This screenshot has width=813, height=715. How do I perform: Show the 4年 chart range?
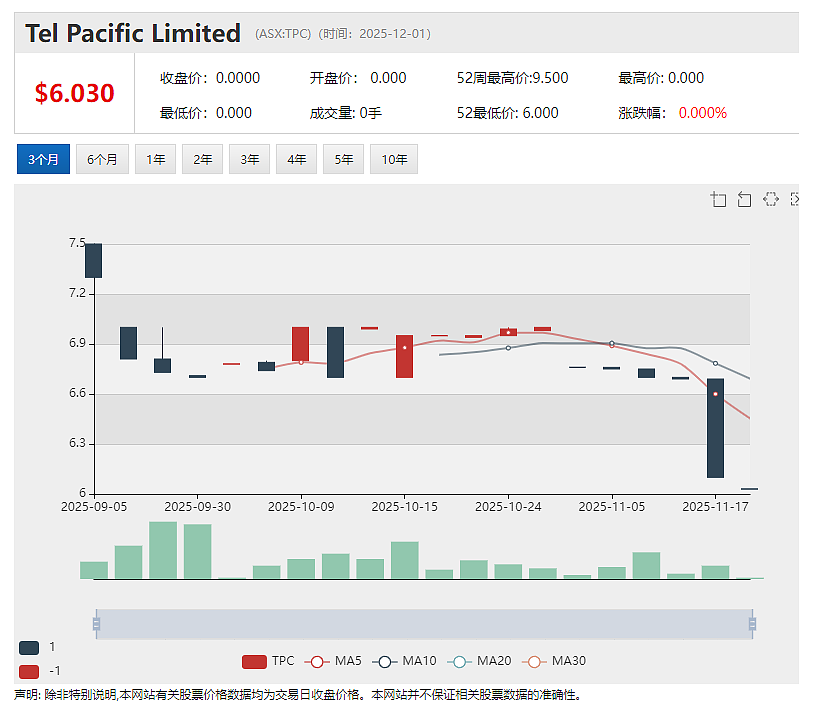click(x=297, y=159)
